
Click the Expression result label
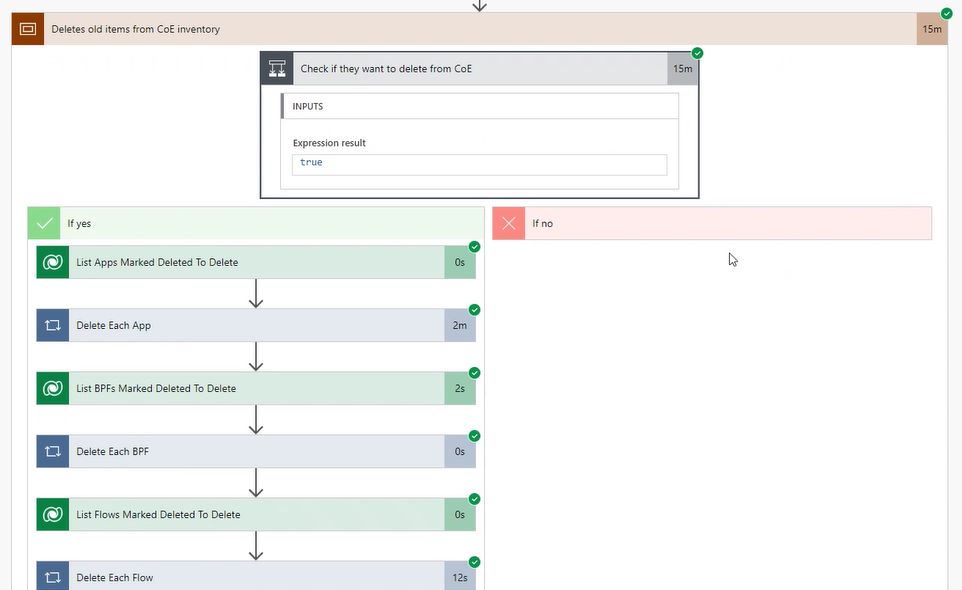pos(329,143)
